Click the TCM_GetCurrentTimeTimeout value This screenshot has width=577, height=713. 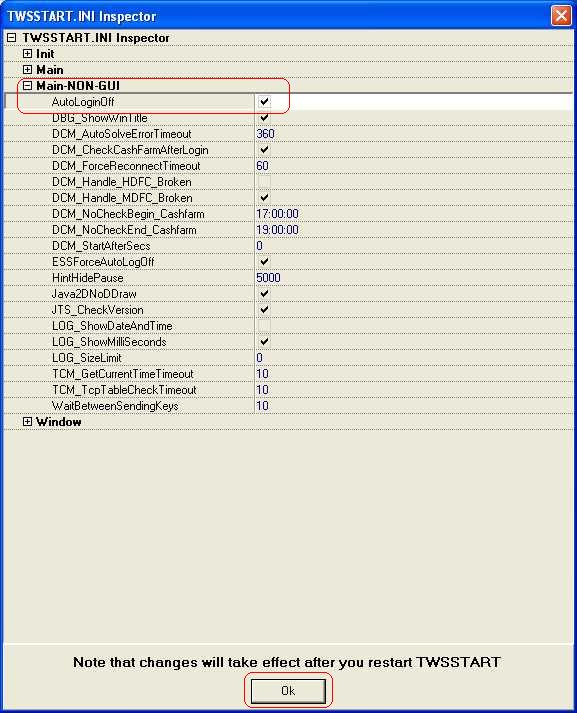point(262,374)
